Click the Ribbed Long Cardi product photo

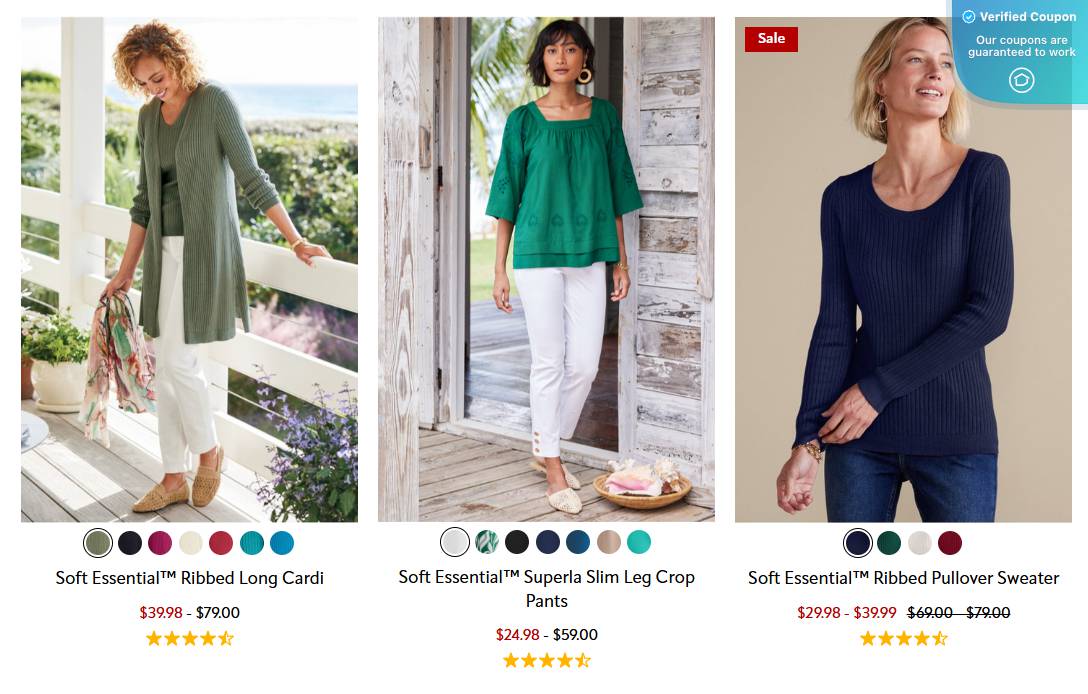click(x=189, y=270)
